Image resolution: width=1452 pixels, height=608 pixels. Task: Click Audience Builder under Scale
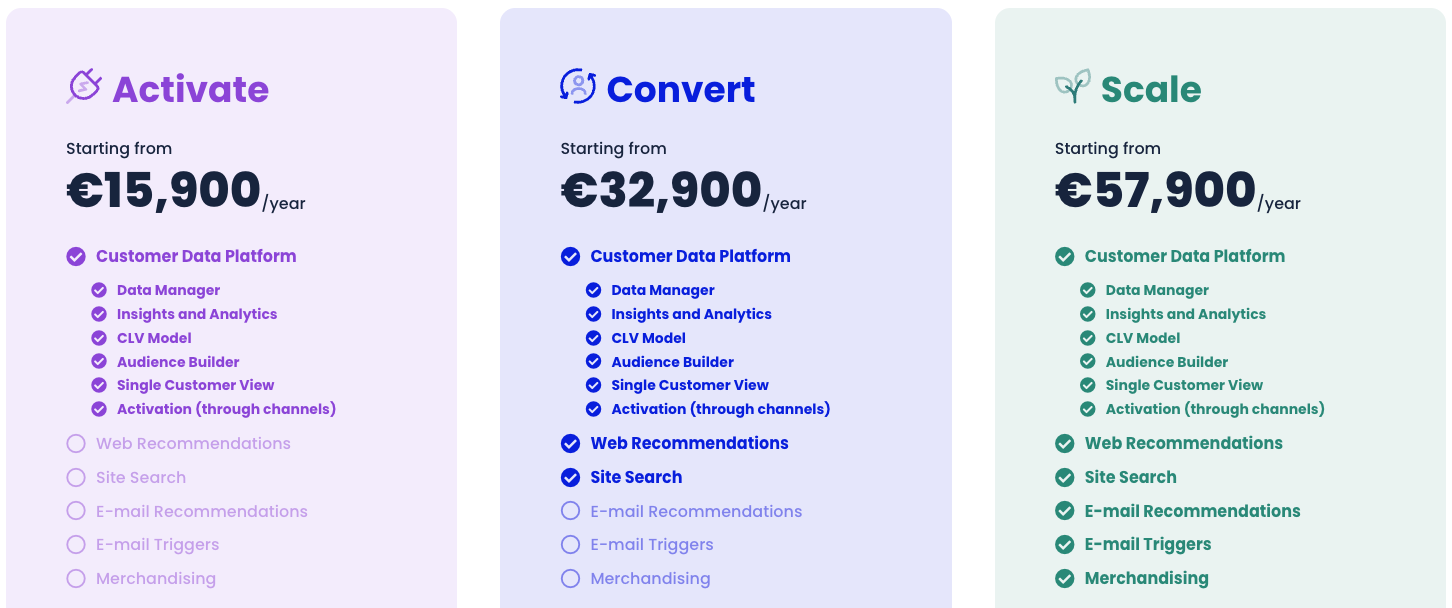click(1164, 361)
